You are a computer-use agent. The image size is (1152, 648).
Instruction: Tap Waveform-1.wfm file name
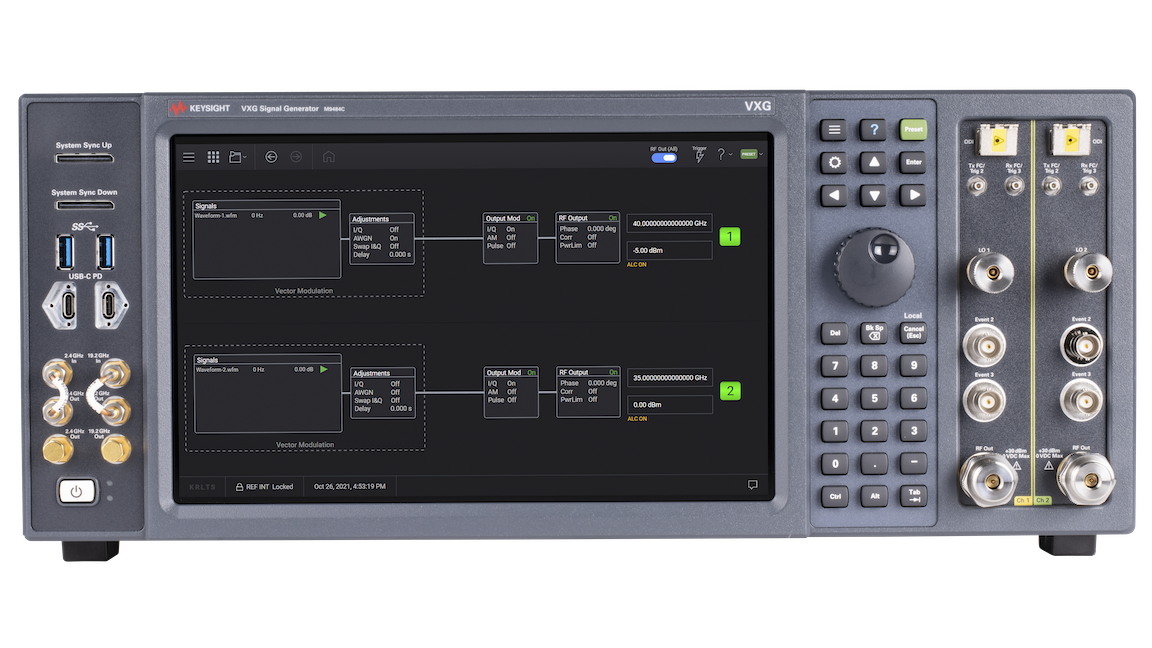pos(216,215)
